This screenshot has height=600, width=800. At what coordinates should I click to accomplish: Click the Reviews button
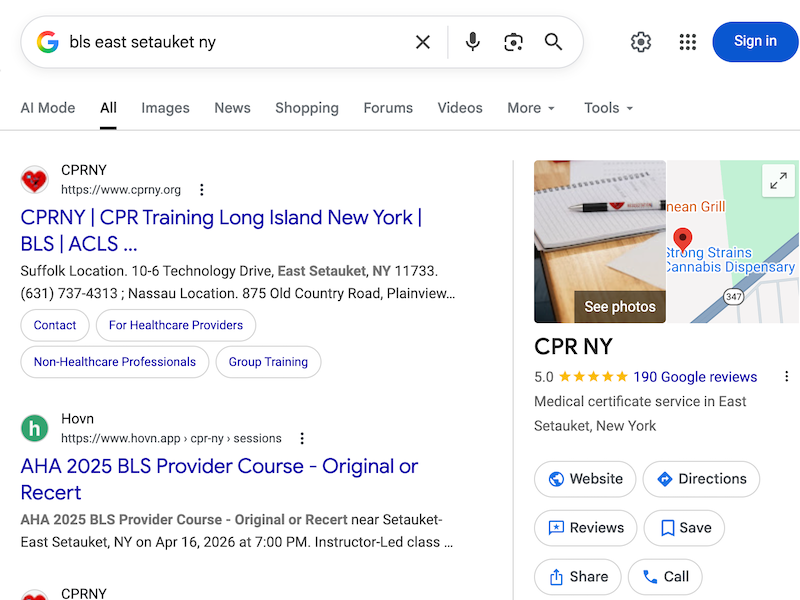585,528
